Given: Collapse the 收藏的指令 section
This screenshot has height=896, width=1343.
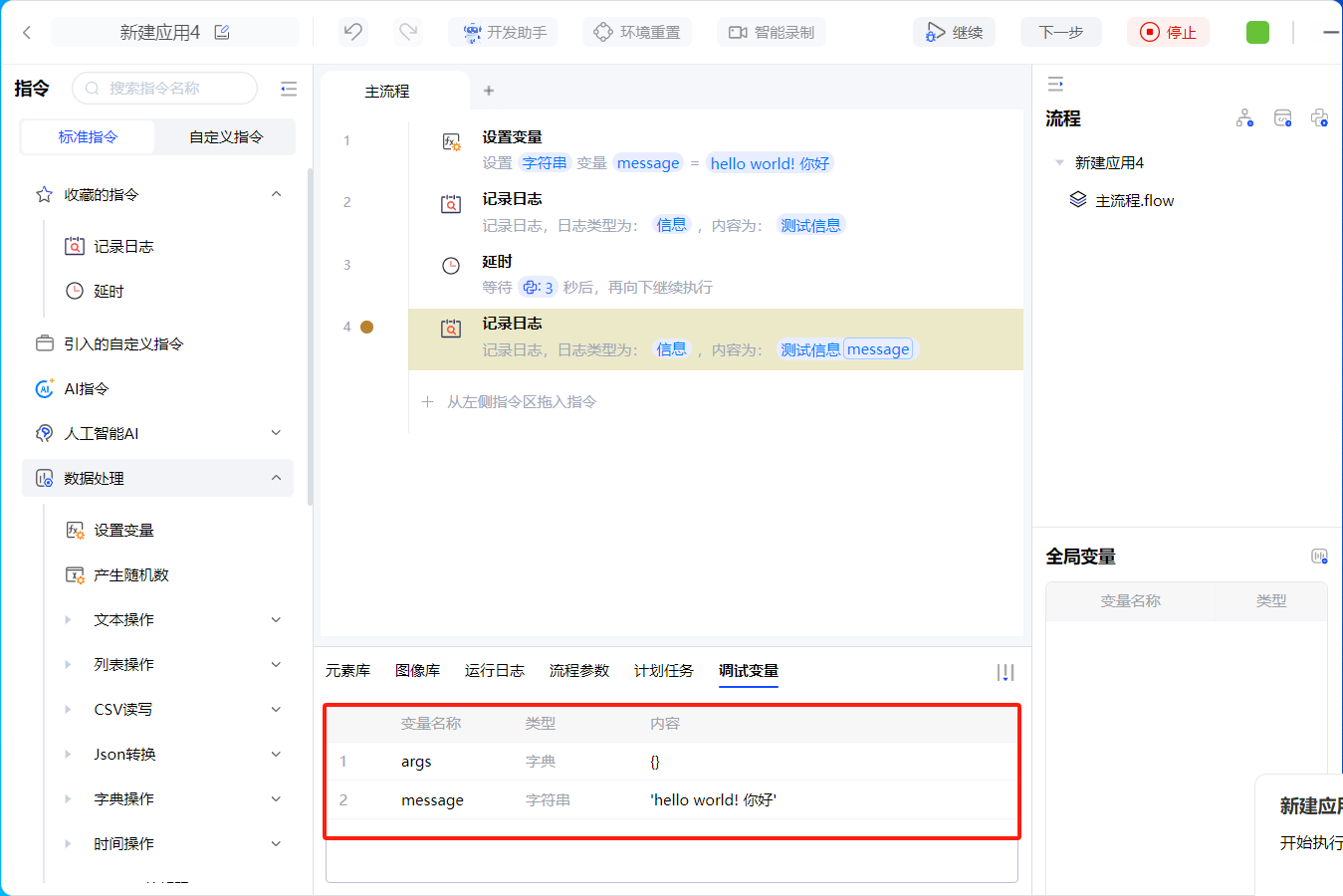Looking at the screenshot, I should pos(276,194).
